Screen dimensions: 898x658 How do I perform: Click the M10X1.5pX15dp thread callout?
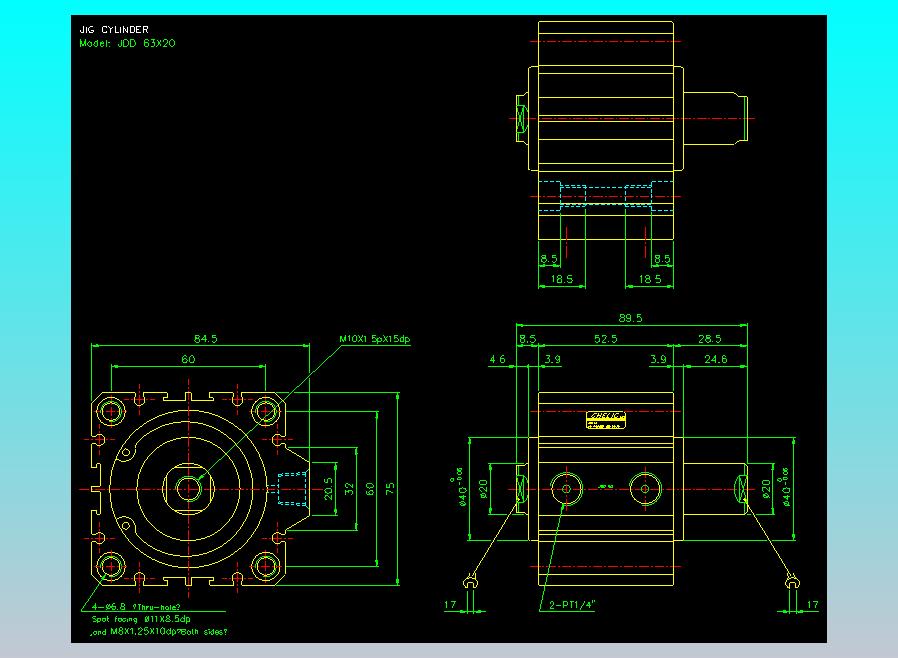[x=375, y=339]
